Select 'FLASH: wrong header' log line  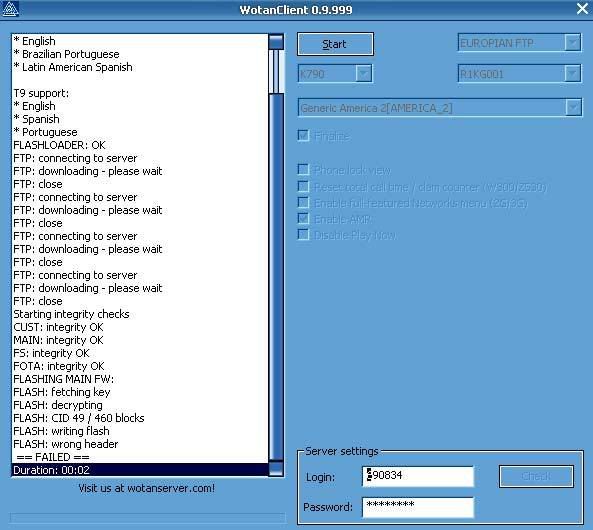coord(140,444)
